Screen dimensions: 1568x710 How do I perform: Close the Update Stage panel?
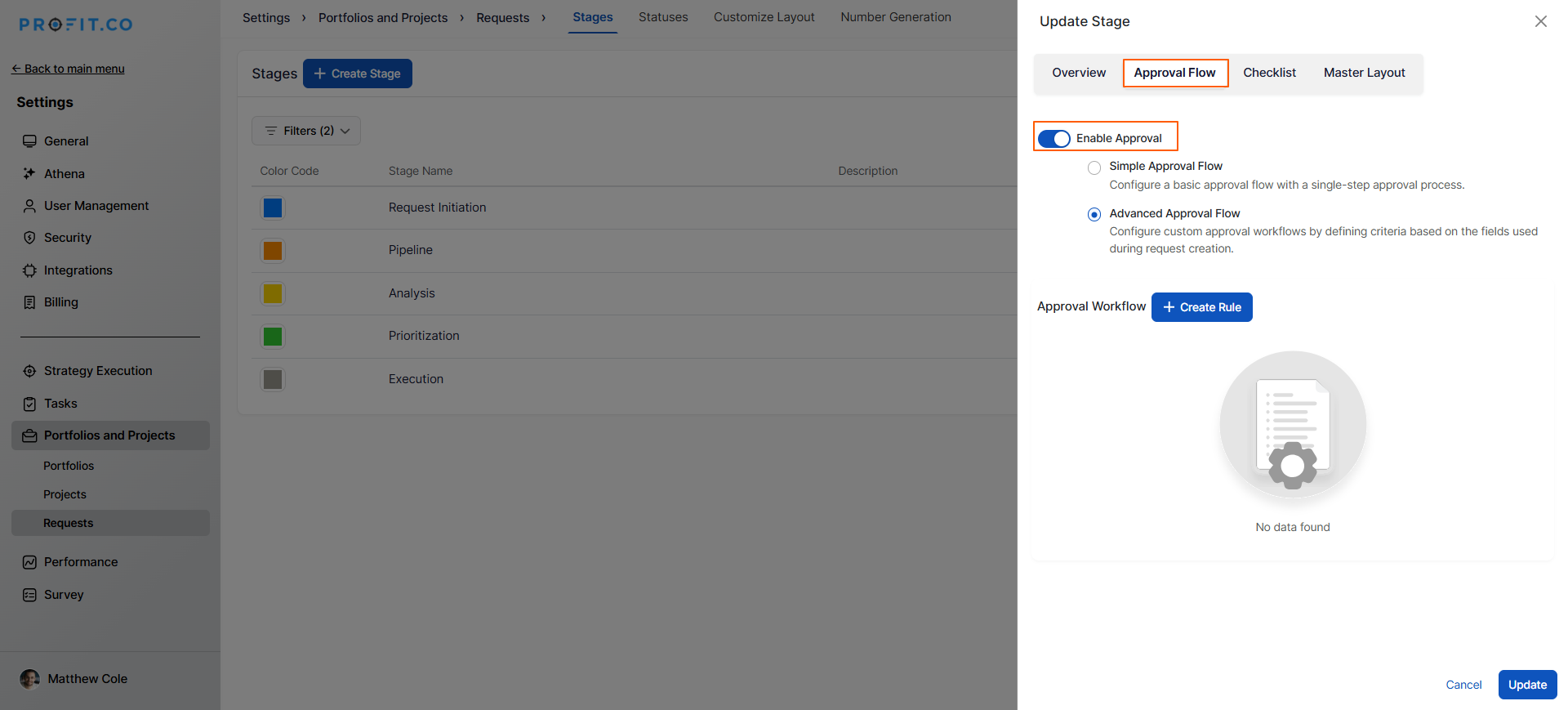1540,21
